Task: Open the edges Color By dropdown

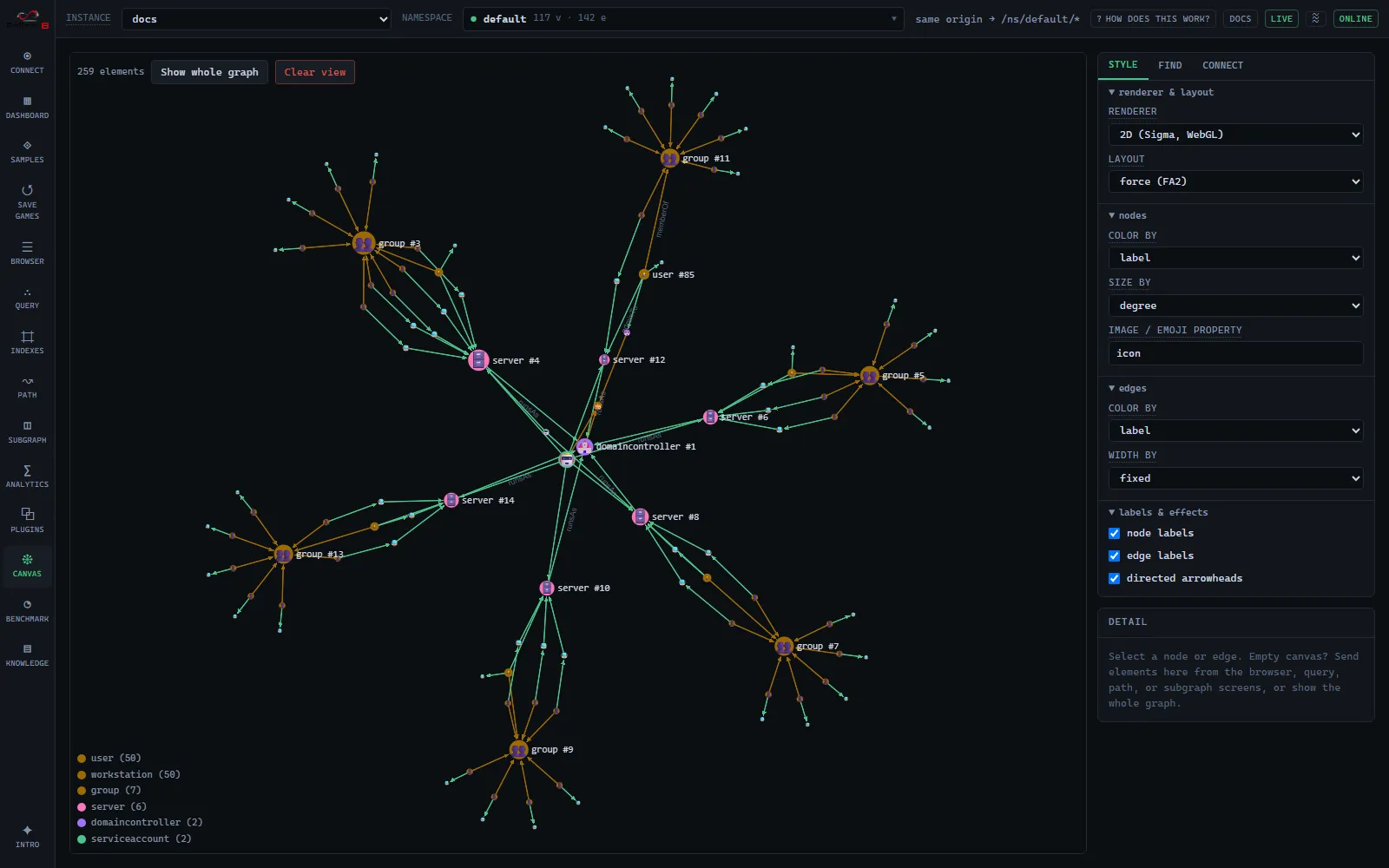Action: click(x=1235, y=431)
